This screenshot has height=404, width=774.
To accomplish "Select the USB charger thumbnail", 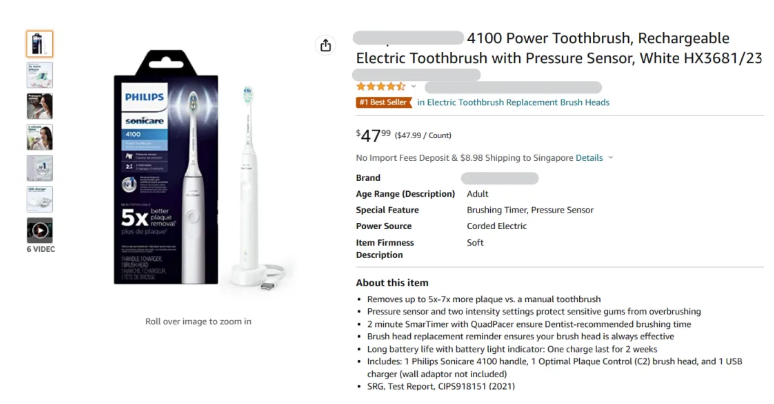I will [40, 199].
